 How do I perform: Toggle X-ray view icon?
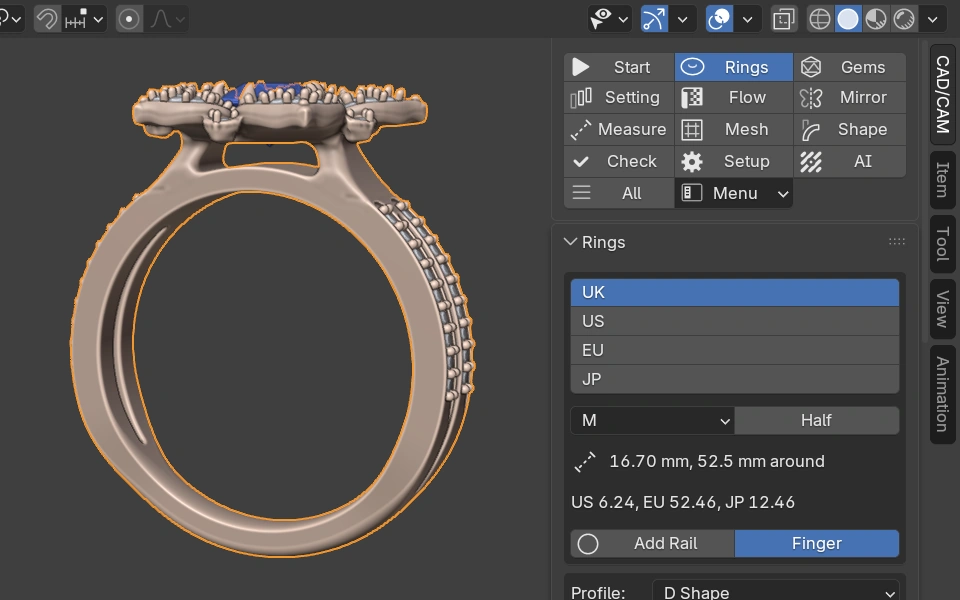tap(784, 19)
